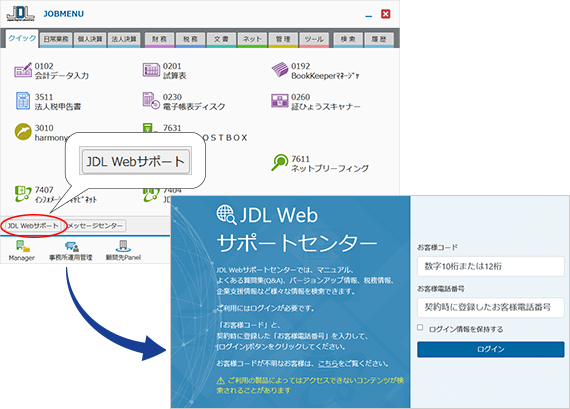Click the globe search icon beside JDL Web
570x409 pixels.
pyautogui.click(x=226, y=214)
